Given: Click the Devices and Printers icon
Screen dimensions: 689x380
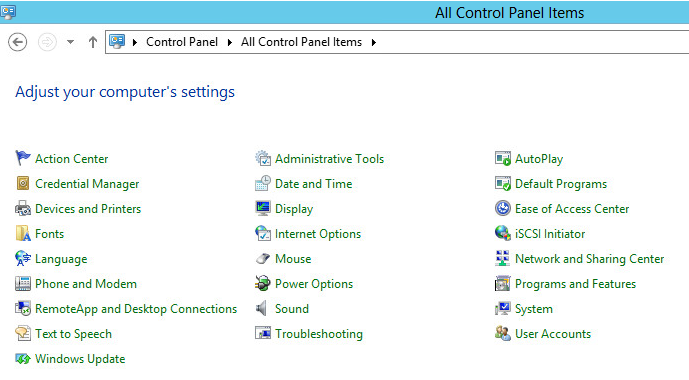Looking at the screenshot, I should tap(23, 208).
